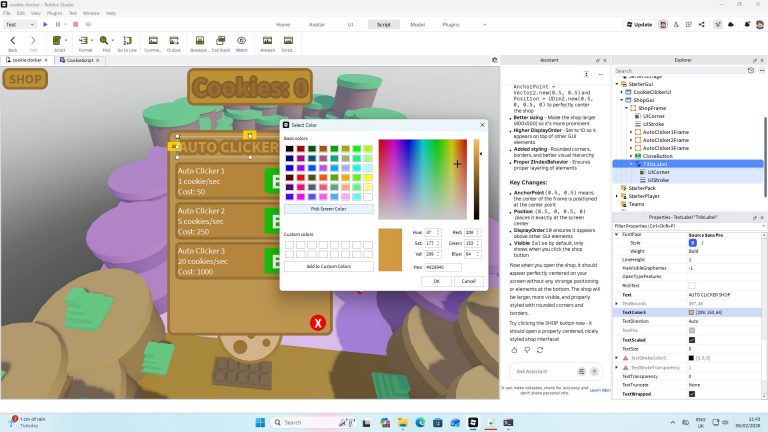Click Pick Screen Color button

coord(328,208)
